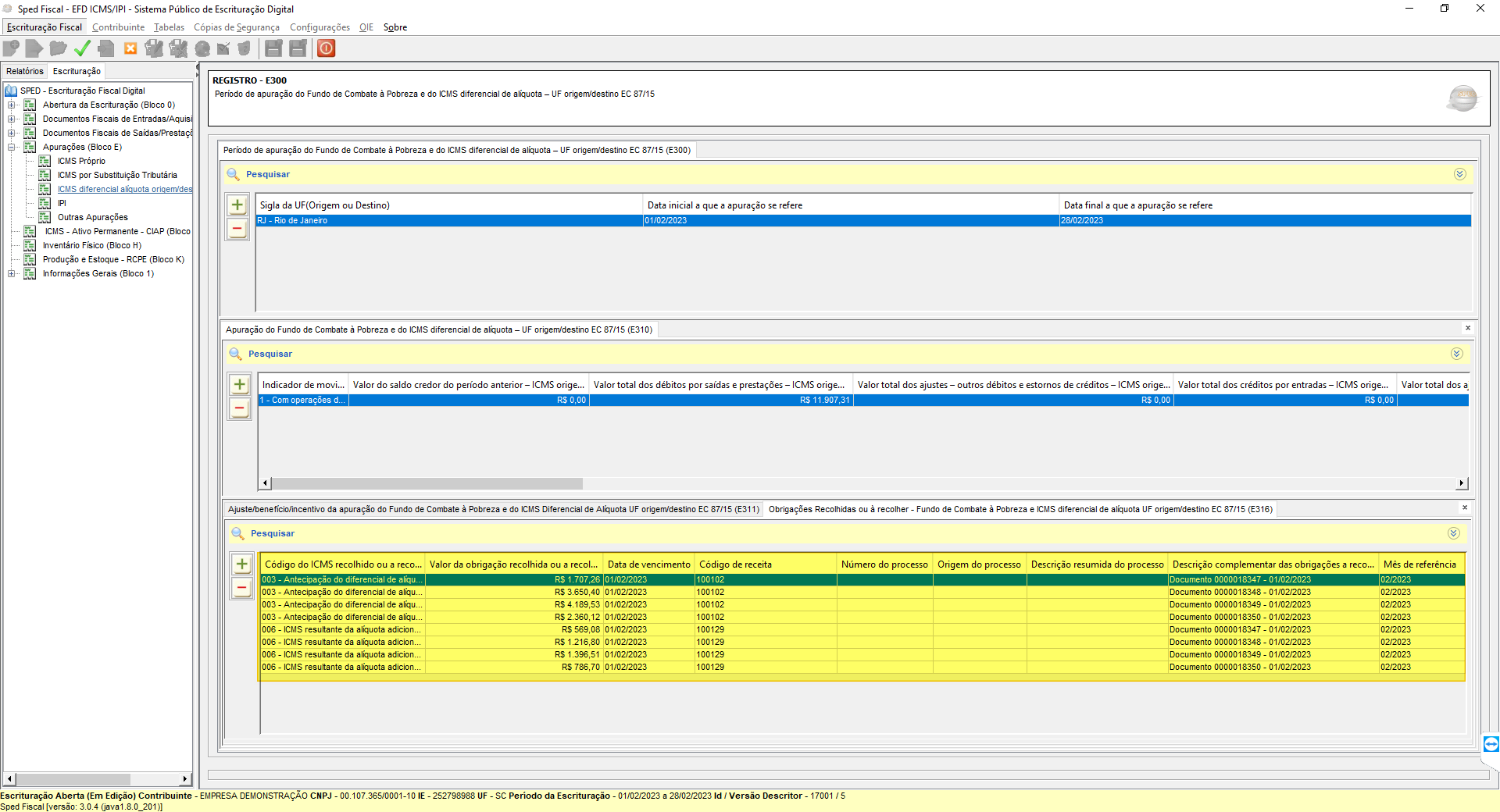The height and width of the screenshot is (812, 1500).
Task: Open the Escrituração Fiscal menu
Action: [44, 27]
